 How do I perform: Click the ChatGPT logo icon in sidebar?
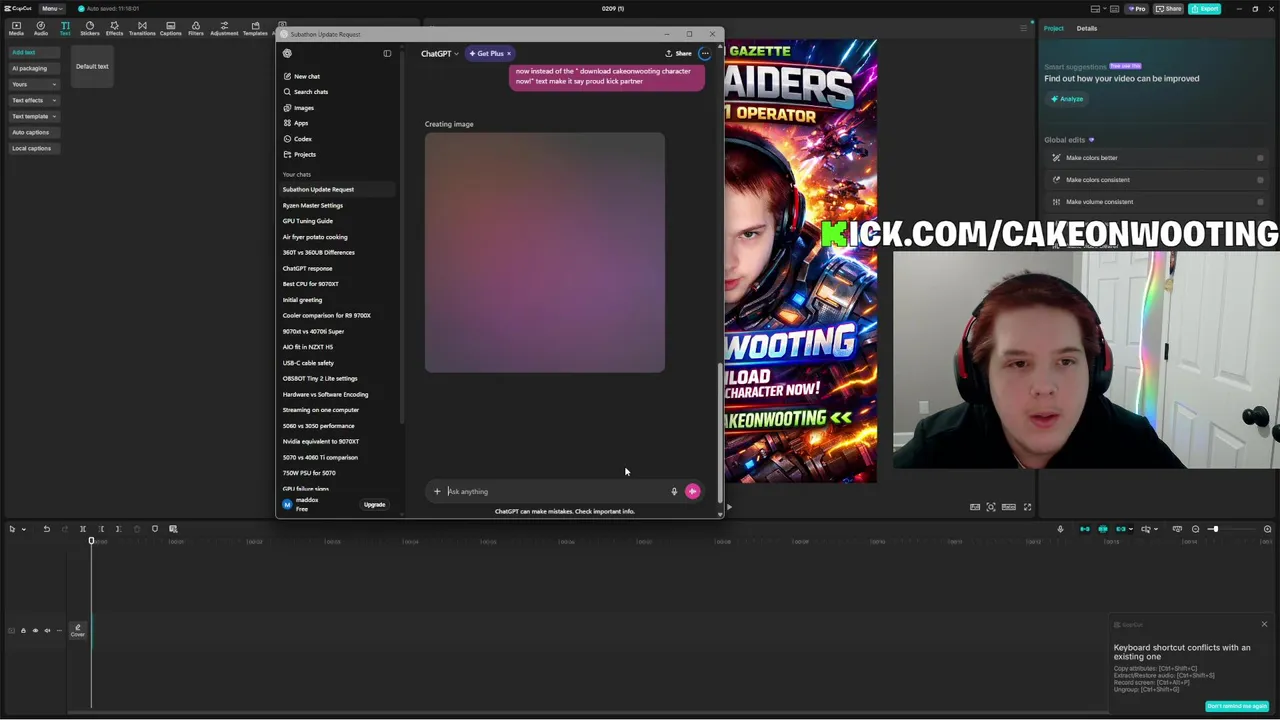coord(287,54)
